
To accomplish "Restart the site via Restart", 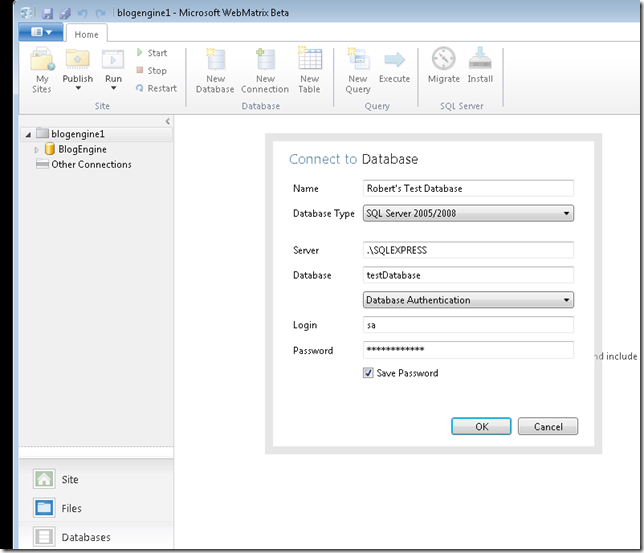I will (156, 88).
